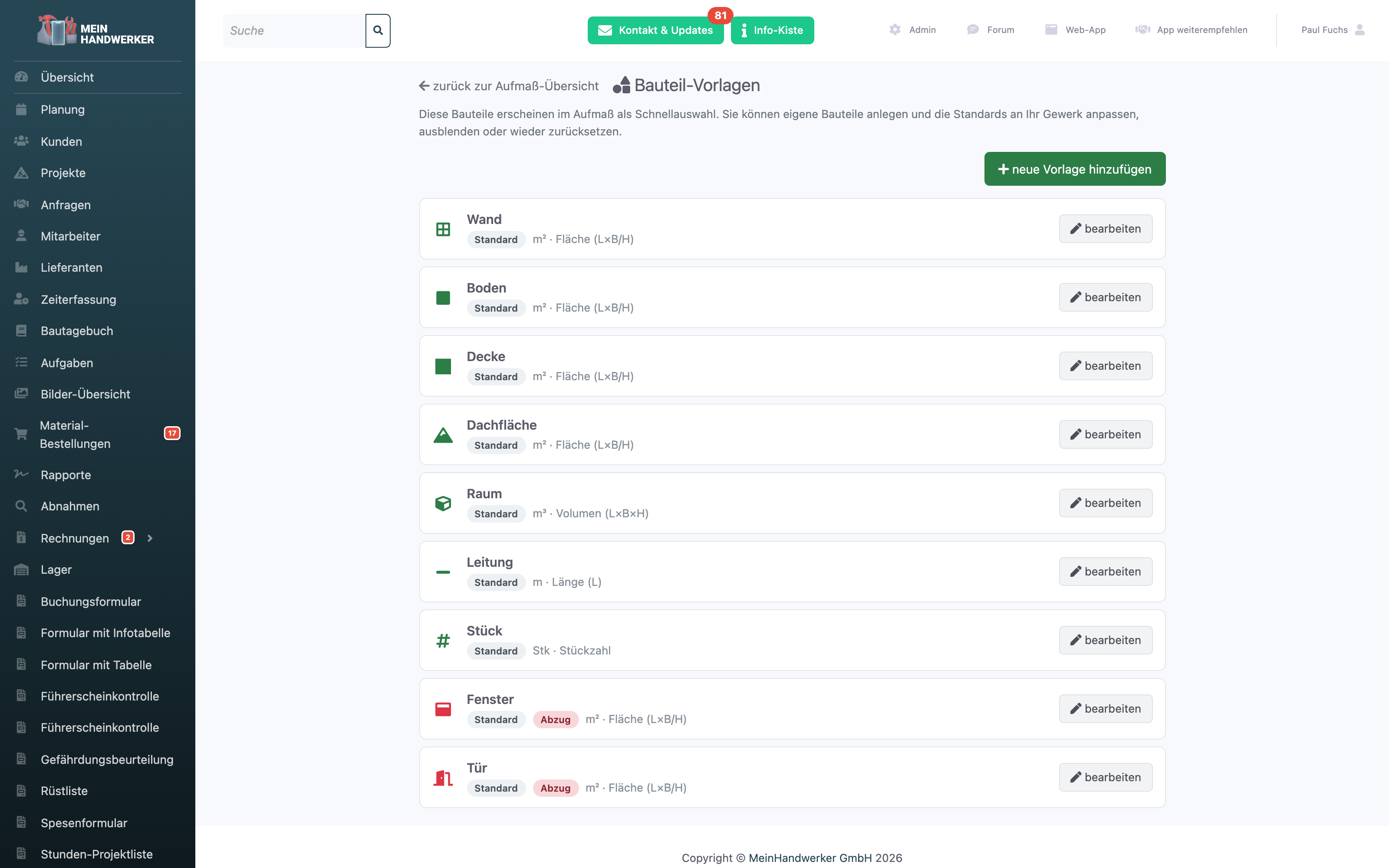
Task: Go back via zurück zur Aufmaß-Übersicht
Action: (509, 86)
